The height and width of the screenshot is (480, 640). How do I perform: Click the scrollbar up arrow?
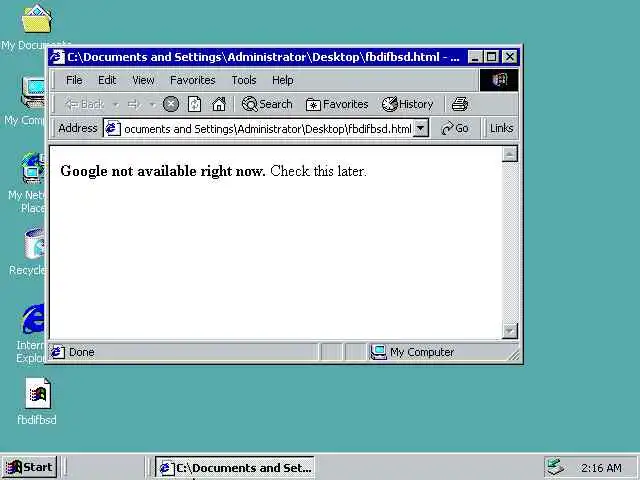coord(509,154)
